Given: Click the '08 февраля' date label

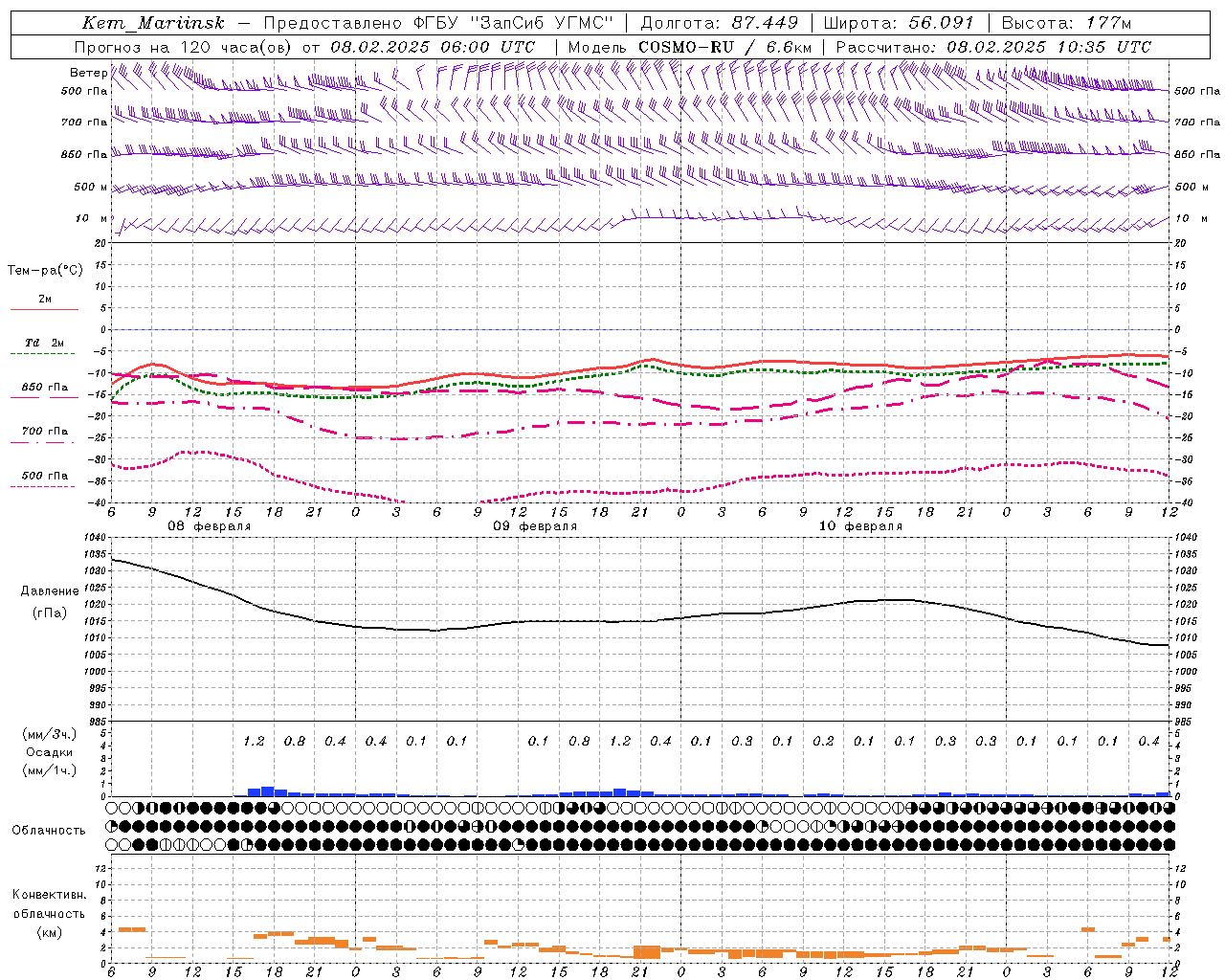Looking at the screenshot, I should (210, 526).
